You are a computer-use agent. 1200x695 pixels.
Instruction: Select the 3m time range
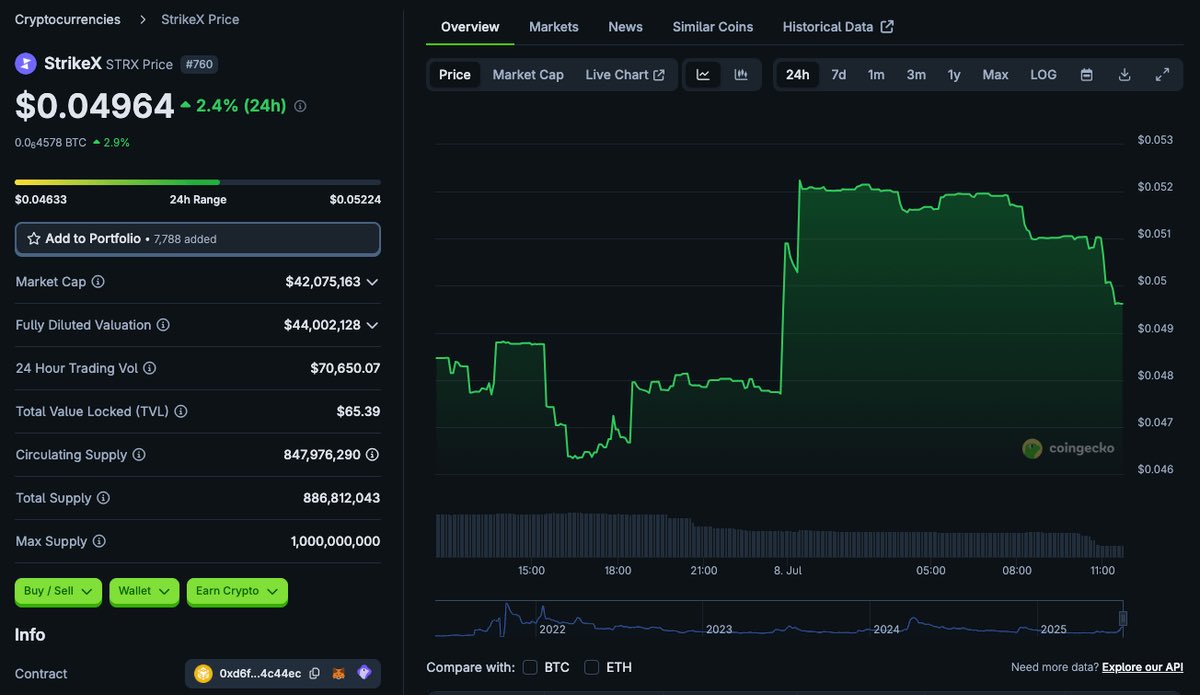916,75
